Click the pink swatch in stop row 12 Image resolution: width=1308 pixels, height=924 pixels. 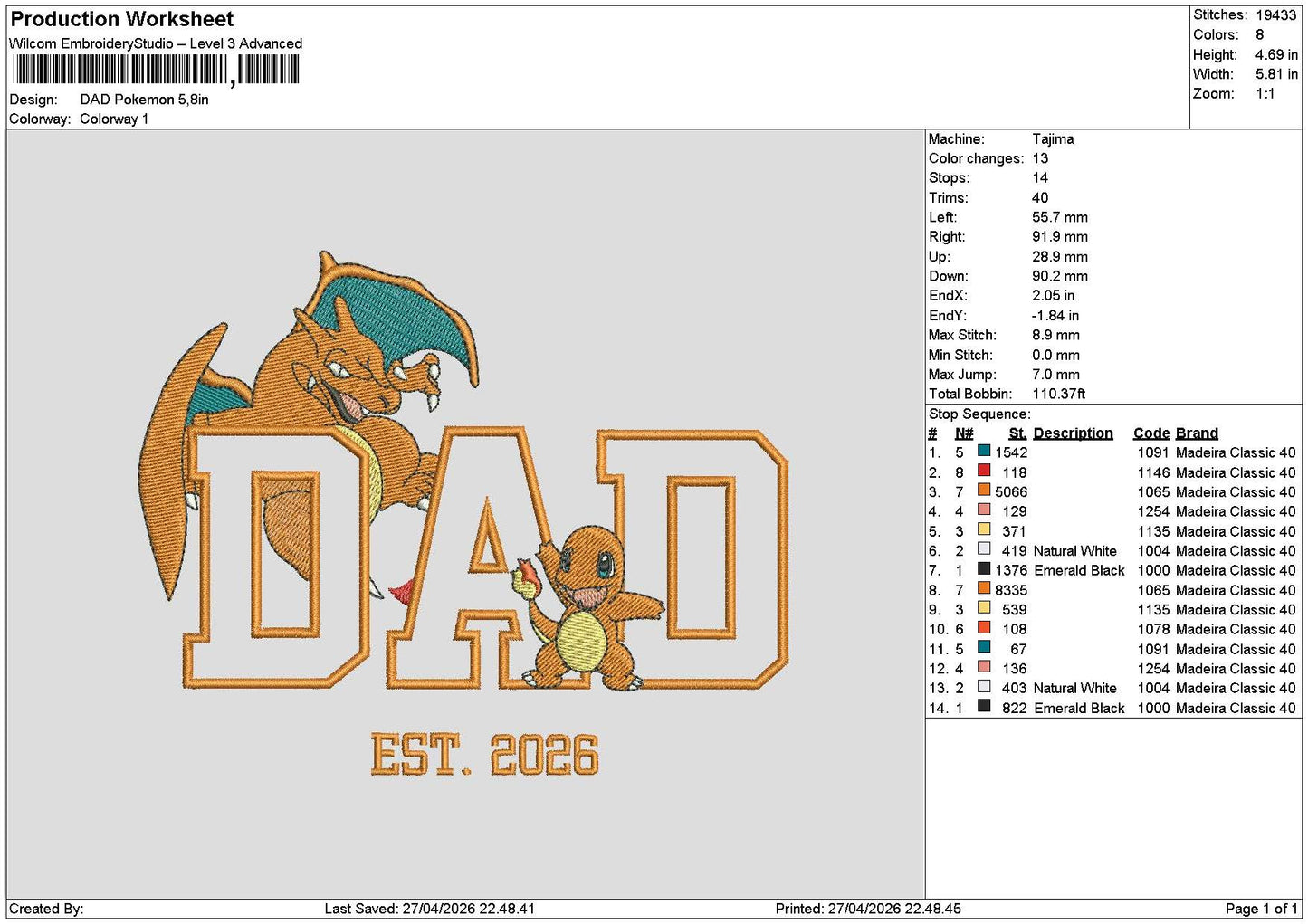coord(984,667)
